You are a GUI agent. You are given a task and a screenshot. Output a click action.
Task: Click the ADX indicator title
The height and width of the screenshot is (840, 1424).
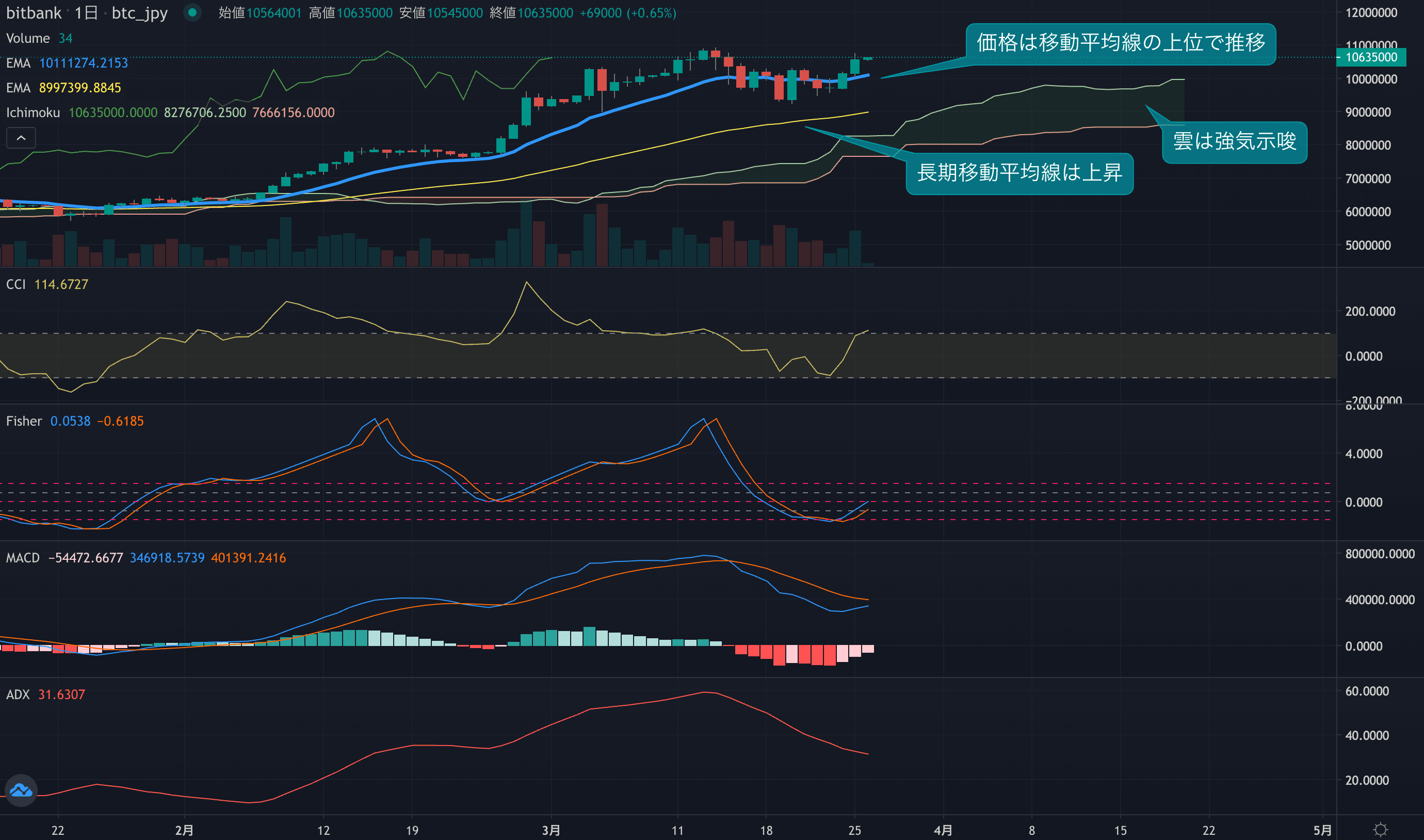[x=18, y=694]
